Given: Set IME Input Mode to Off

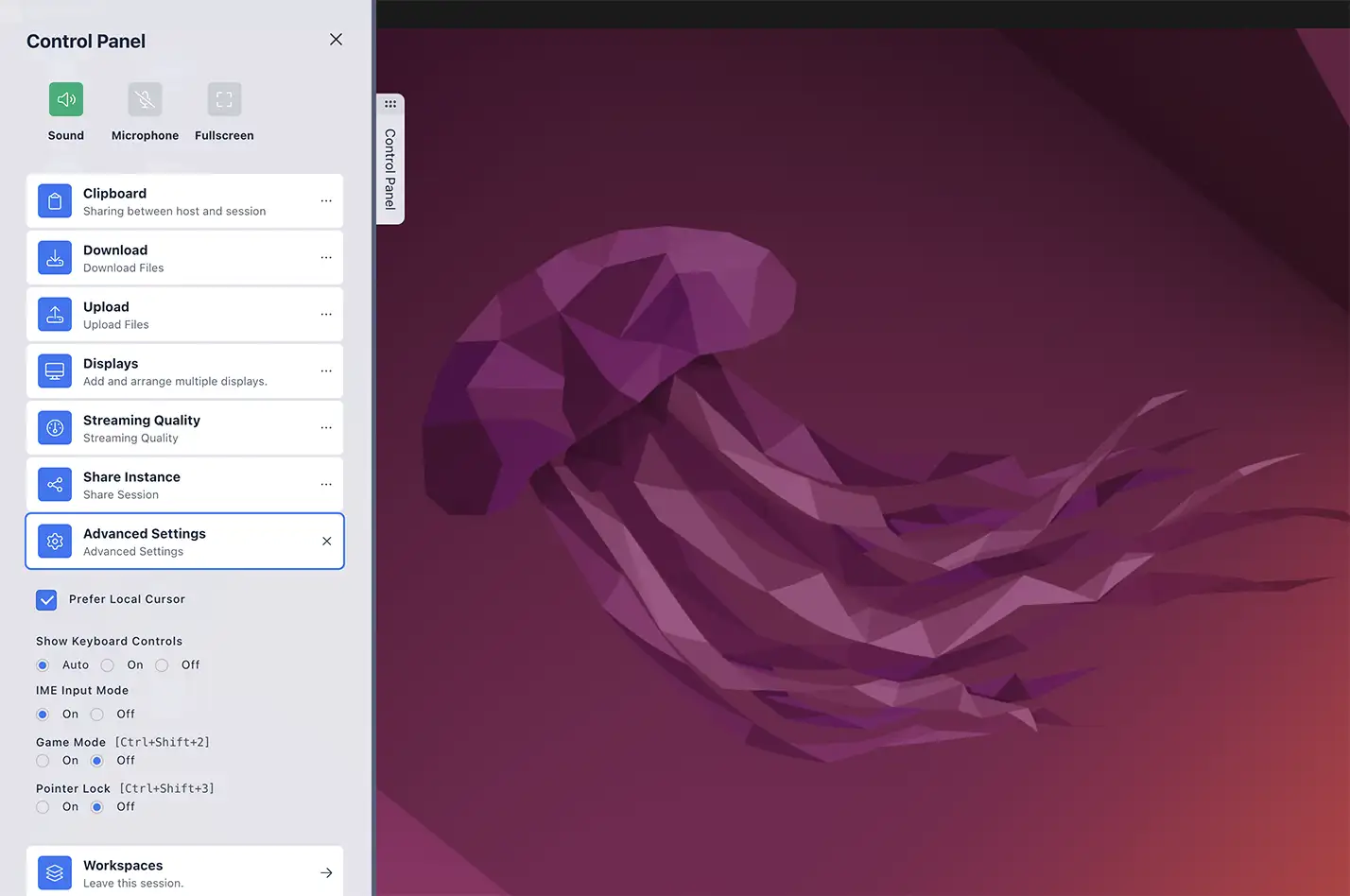Looking at the screenshot, I should tap(96, 714).
